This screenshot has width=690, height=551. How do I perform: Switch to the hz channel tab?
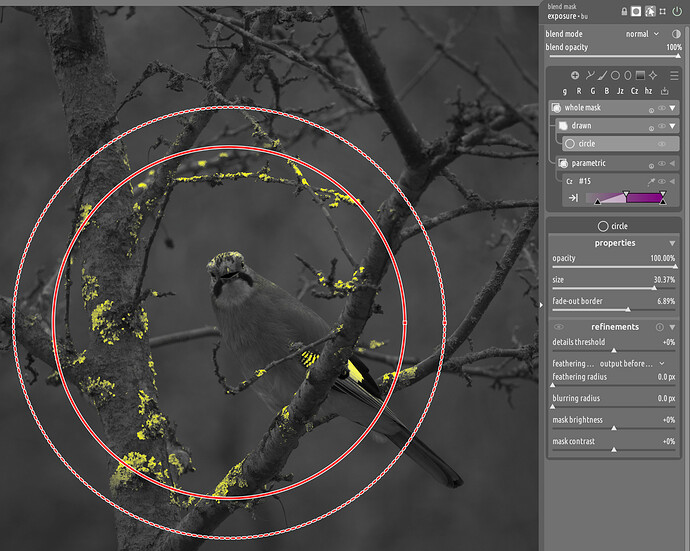pyautogui.click(x=648, y=91)
